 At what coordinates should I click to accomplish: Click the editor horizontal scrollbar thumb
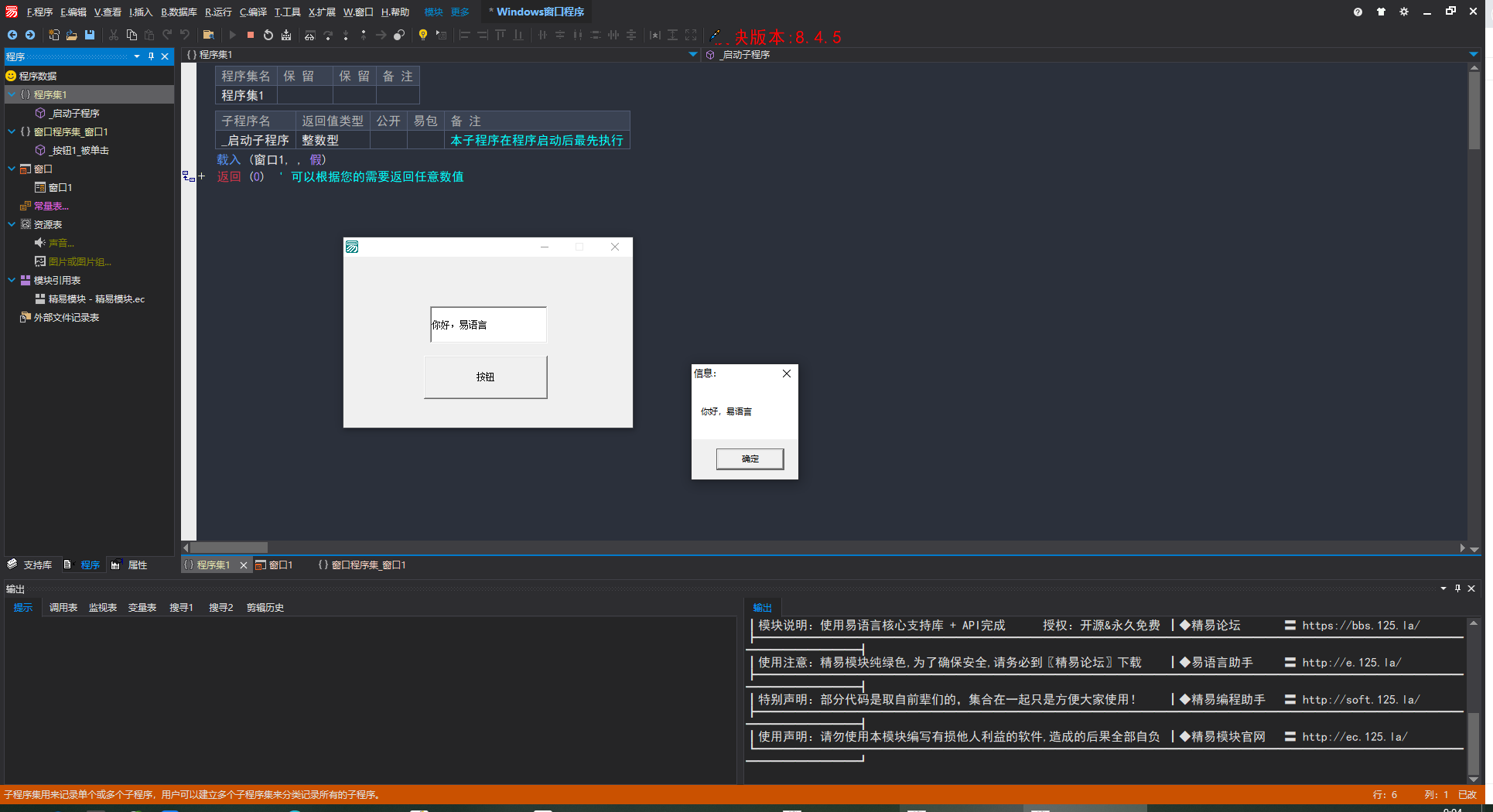coord(229,548)
